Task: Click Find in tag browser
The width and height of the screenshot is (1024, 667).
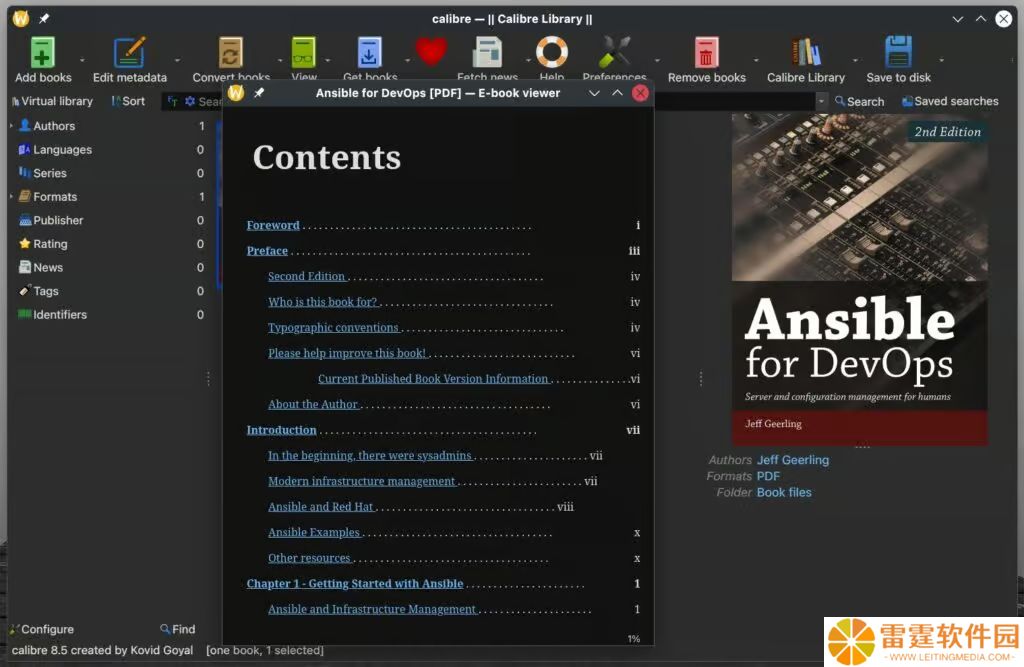Action: point(178,629)
